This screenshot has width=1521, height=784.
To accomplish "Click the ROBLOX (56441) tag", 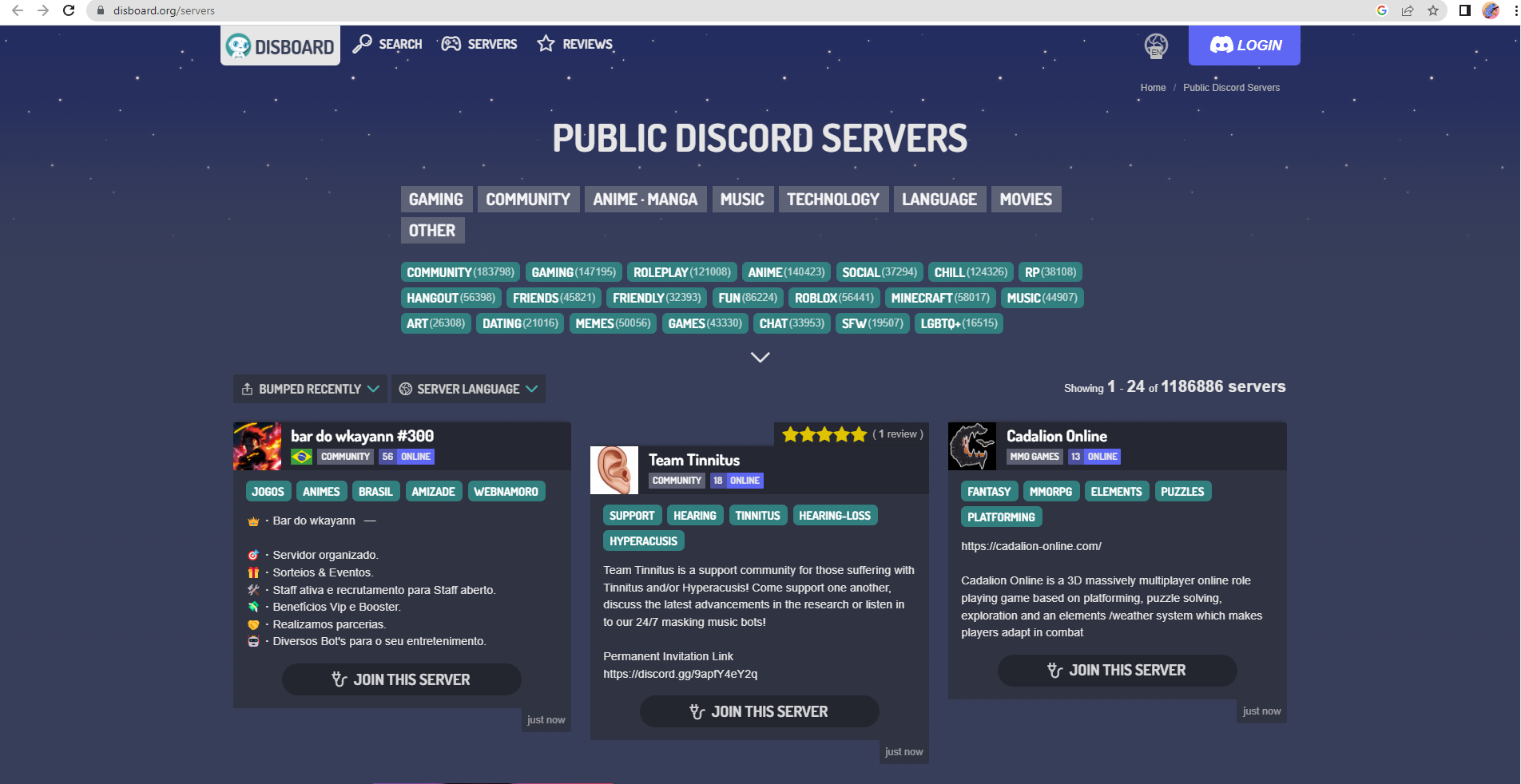I will coord(834,298).
